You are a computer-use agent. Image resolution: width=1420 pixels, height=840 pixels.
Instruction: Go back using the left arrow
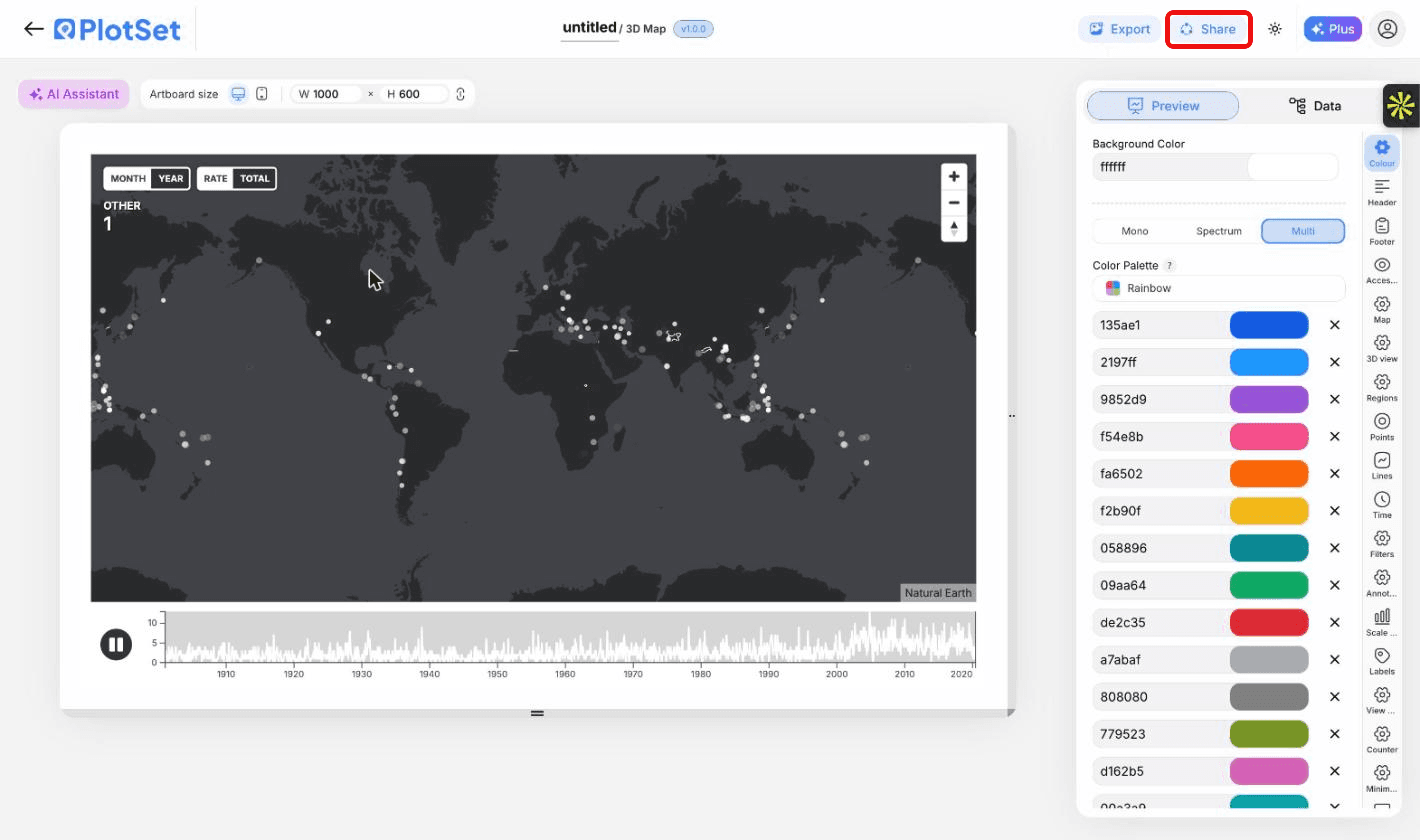coord(34,29)
